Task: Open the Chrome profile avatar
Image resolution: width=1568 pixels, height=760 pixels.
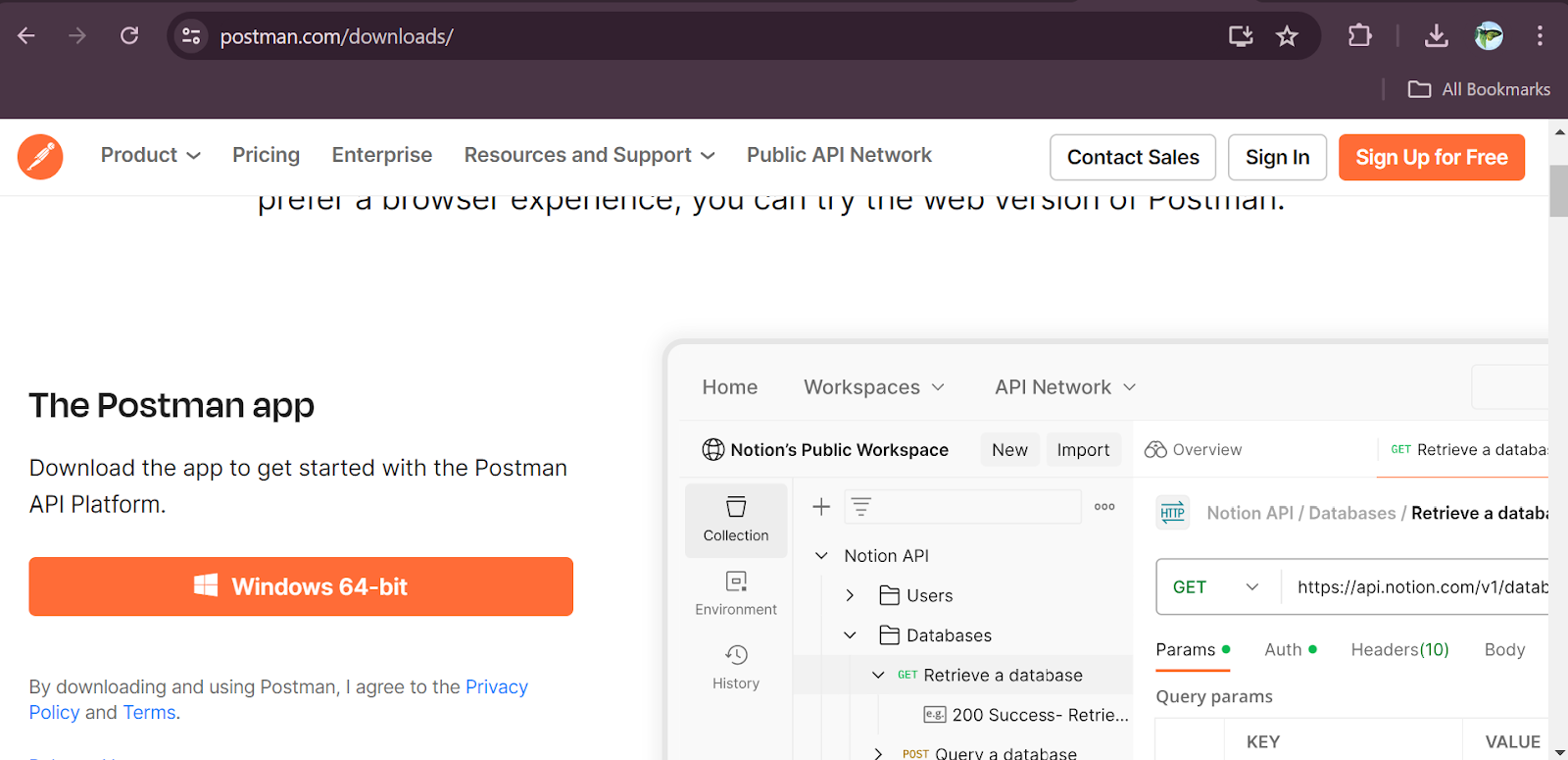Action: pyautogui.click(x=1489, y=36)
